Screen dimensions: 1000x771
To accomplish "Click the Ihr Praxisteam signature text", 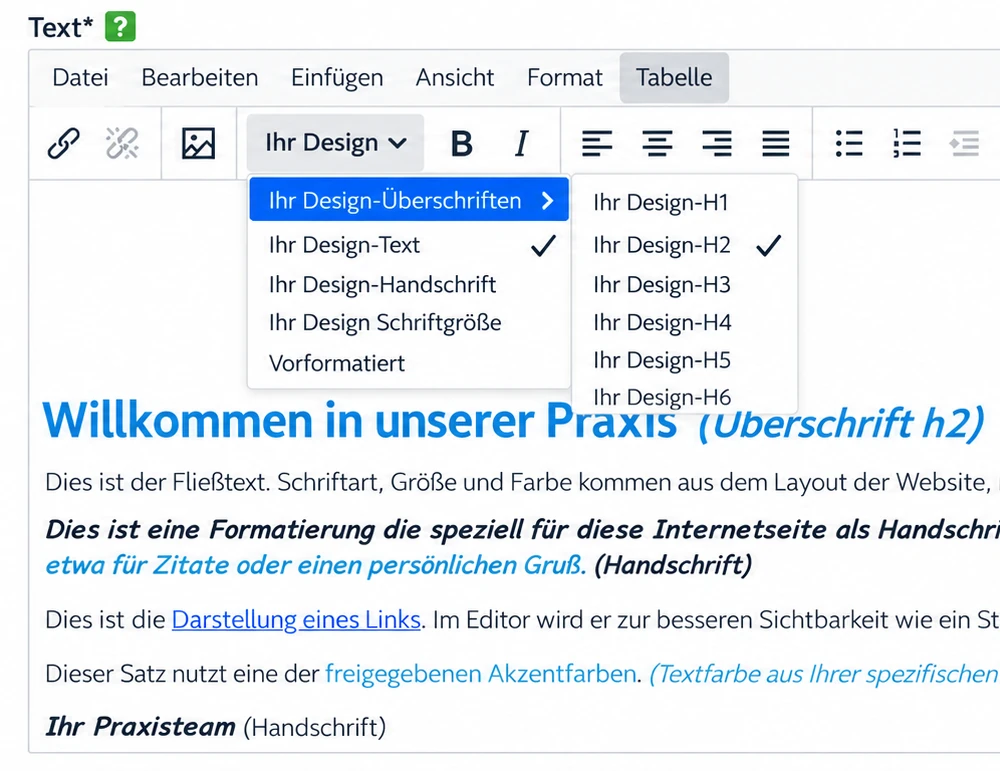I will [x=140, y=726].
